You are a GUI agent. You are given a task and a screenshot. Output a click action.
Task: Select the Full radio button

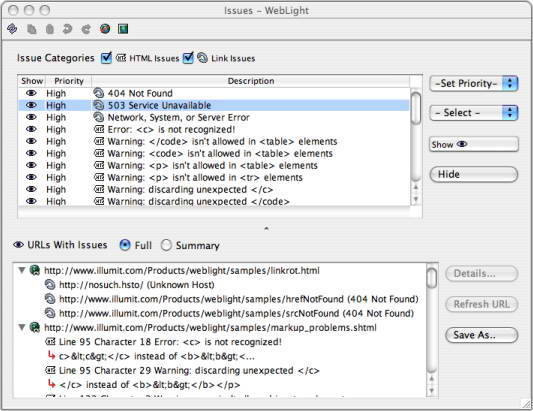[125, 245]
